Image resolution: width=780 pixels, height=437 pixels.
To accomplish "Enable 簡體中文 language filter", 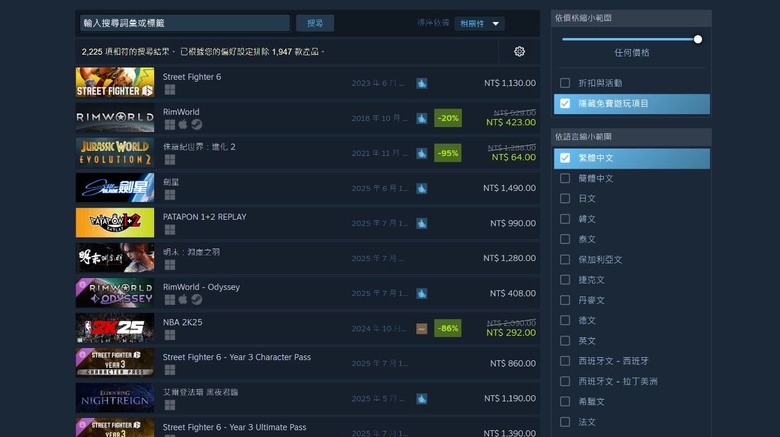I will pos(565,178).
